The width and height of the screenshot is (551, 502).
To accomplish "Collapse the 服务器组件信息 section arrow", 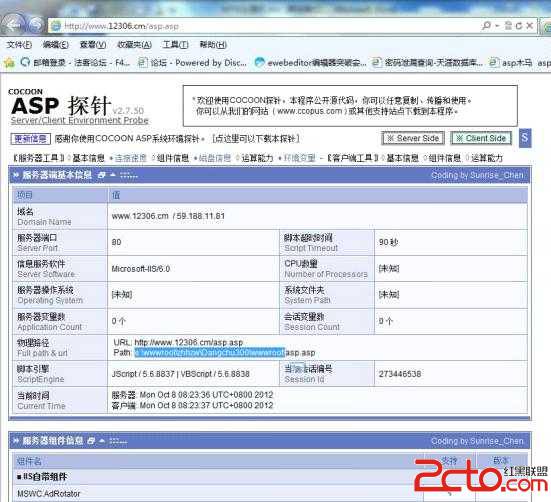I will [x=102, y=441].
